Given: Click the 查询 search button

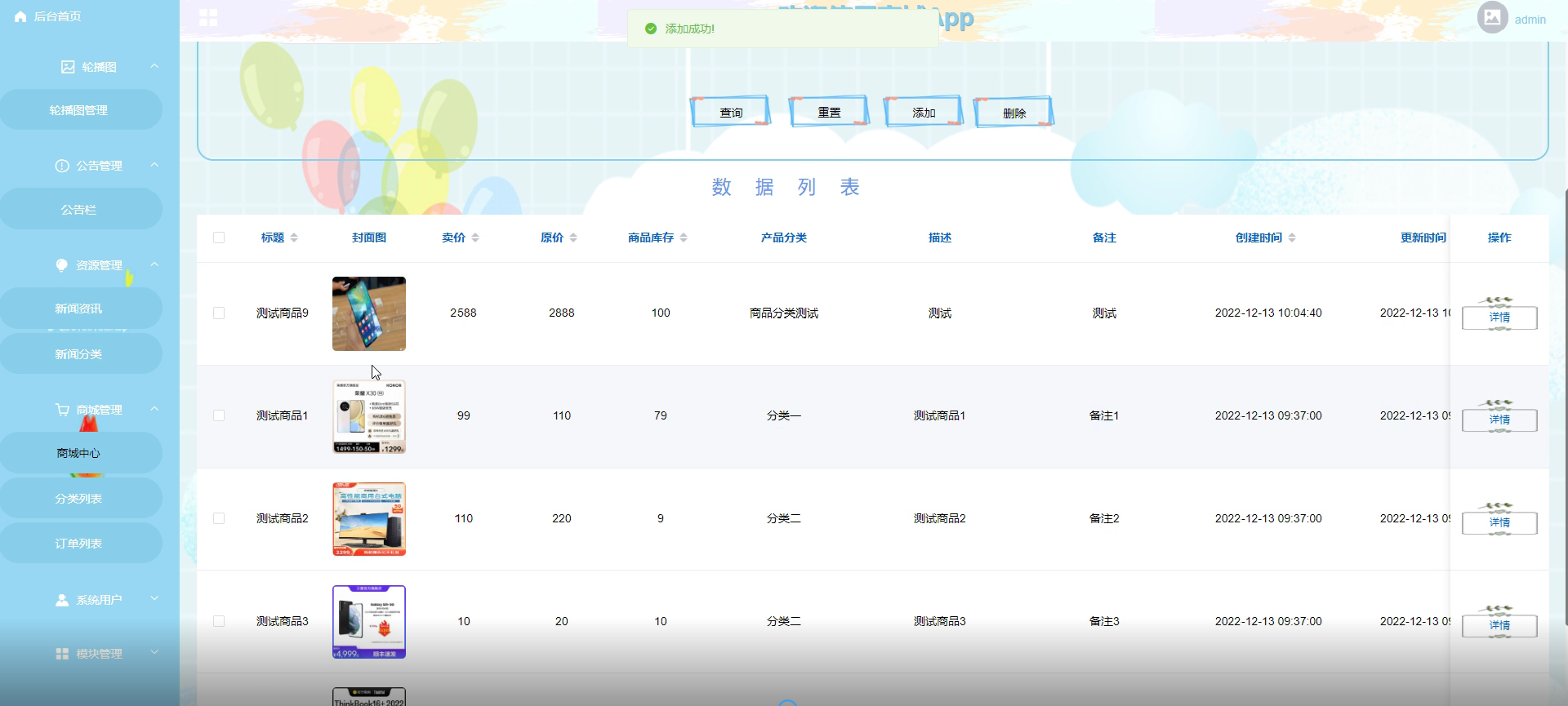Looking at the screenshot, I should pyautogui.click(x=731, y=112).
